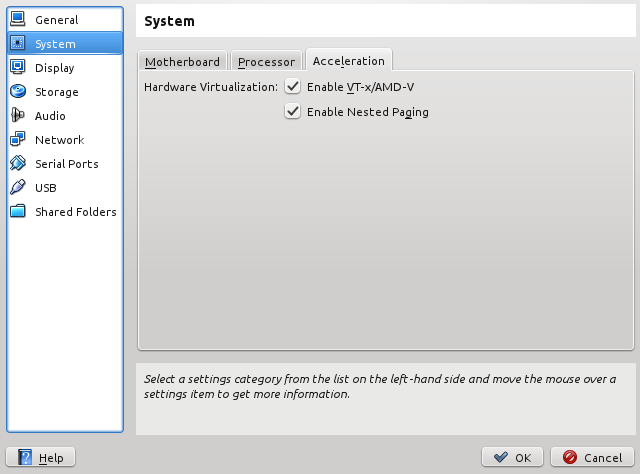640x474 pixels.
Task: Select the Display screen icon
Action: [x=18, y=67]
